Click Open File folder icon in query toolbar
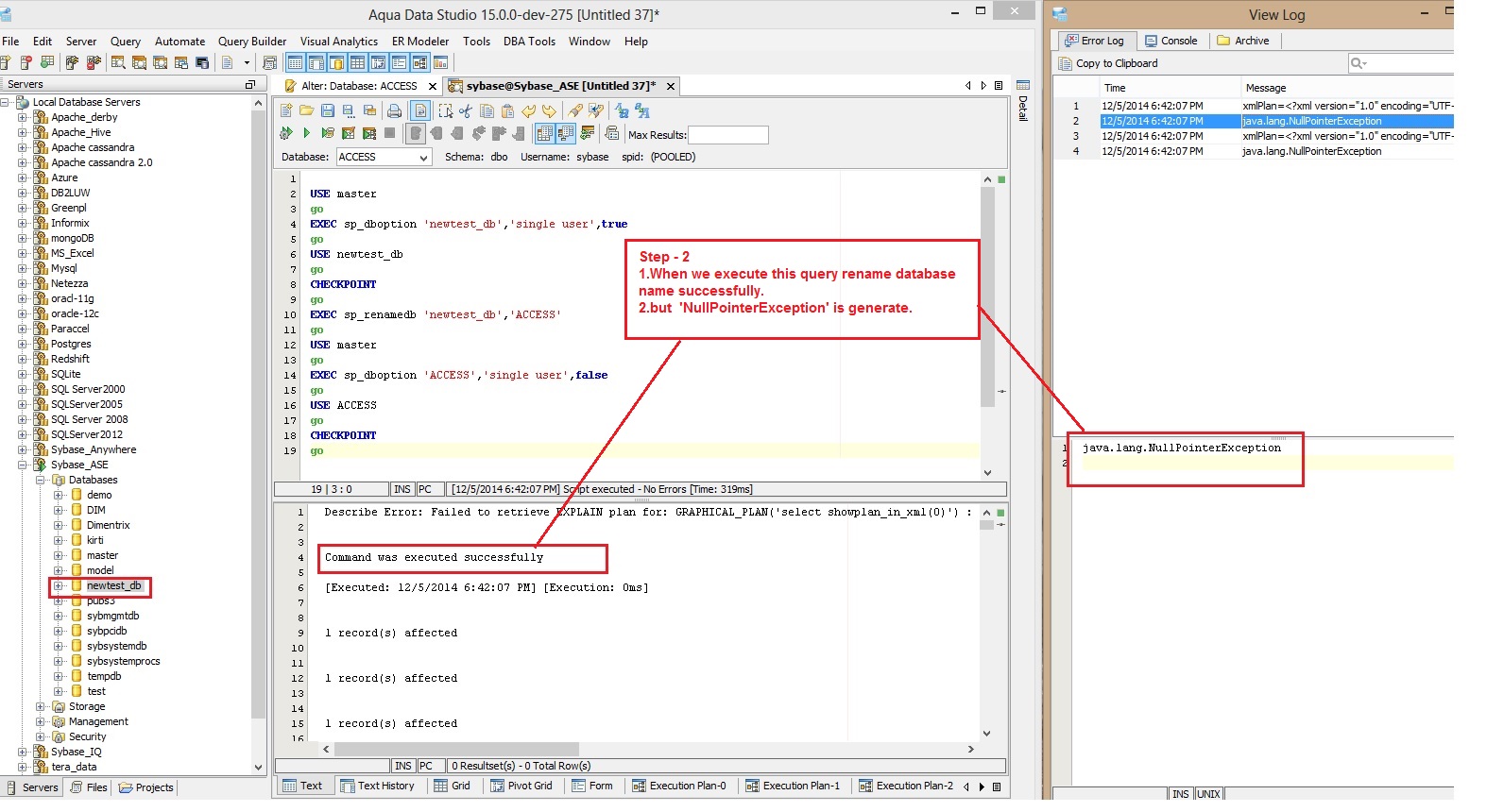Screen dimensions: 1504x812 click(306, 110)
